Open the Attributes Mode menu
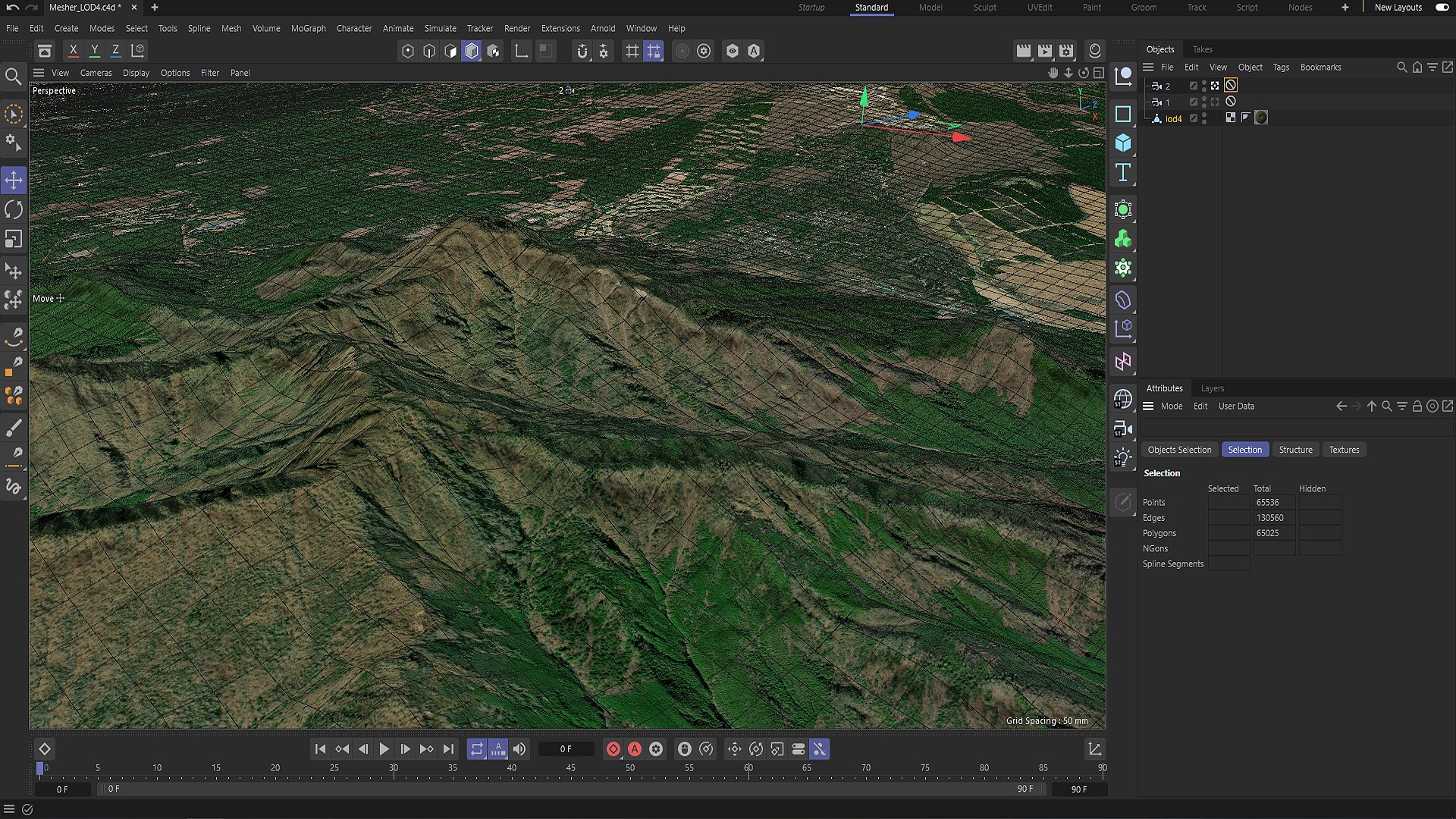Screen dimensions: 1456x819 coord(1172,406)
